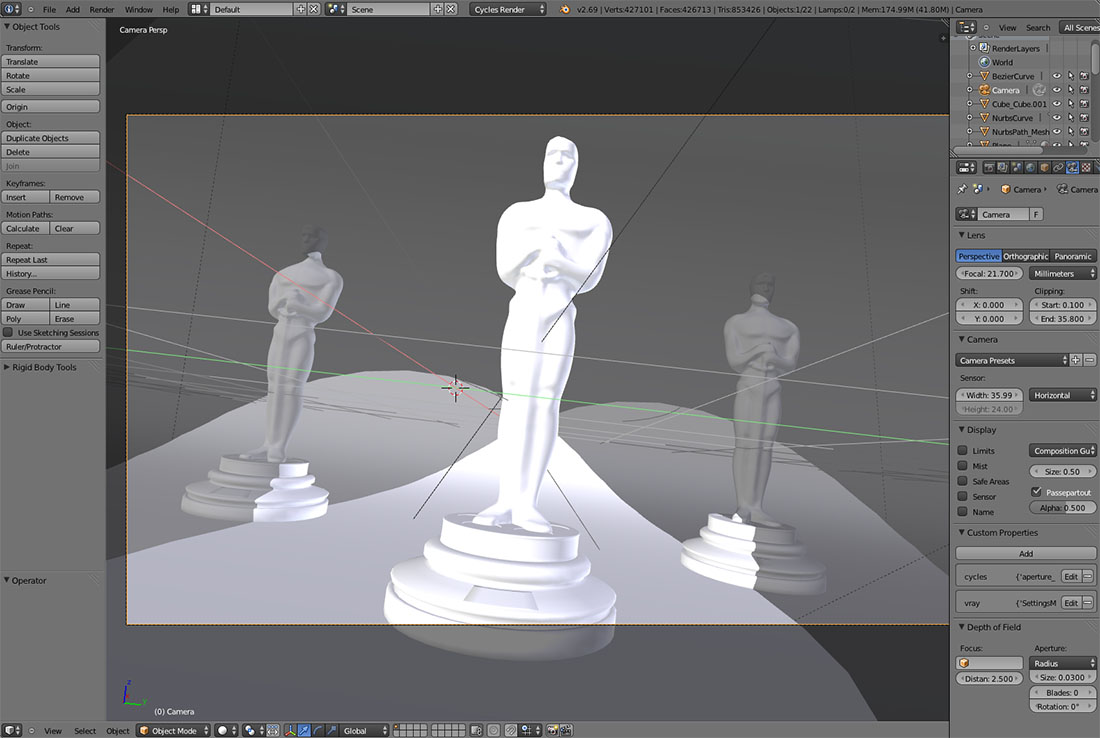Open the Object Mode dropdown
1100x738 pixels.
pos(173,730)
